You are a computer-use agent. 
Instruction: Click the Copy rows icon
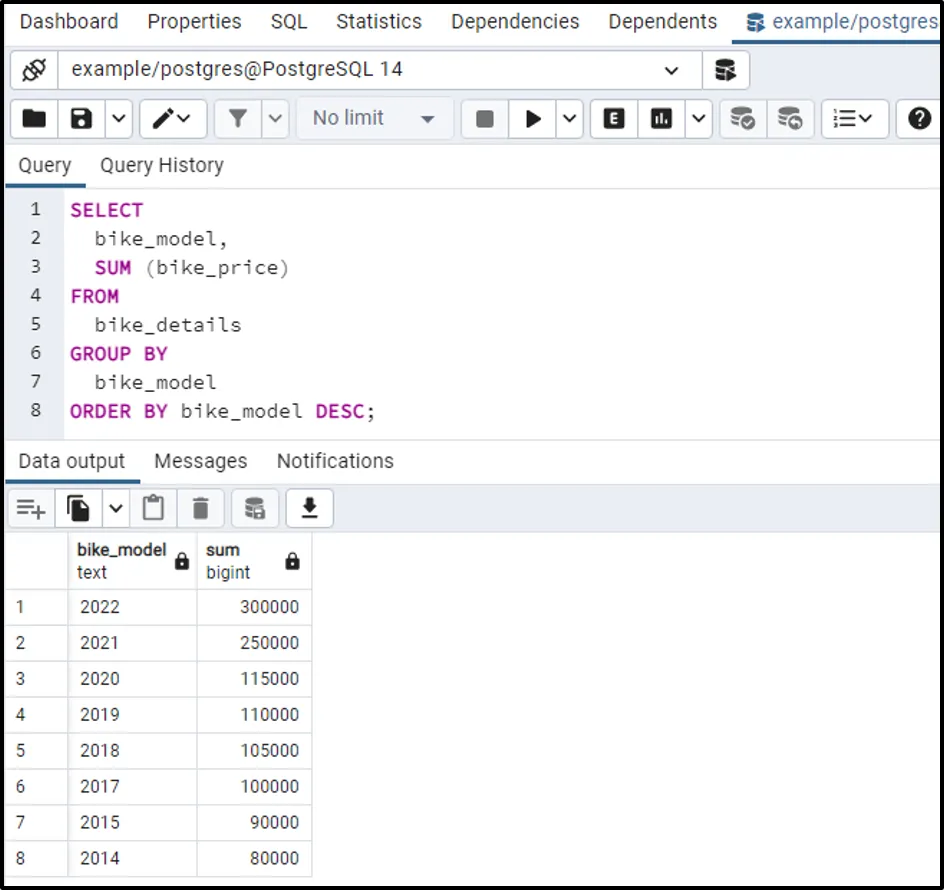(x=79, y=509)
